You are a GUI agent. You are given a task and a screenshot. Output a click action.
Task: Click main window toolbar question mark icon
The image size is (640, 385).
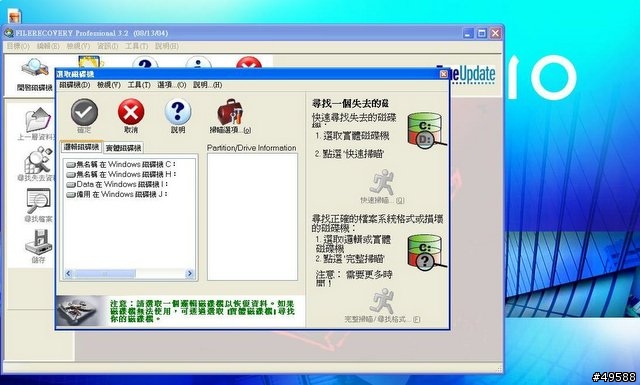coord(145,63)
